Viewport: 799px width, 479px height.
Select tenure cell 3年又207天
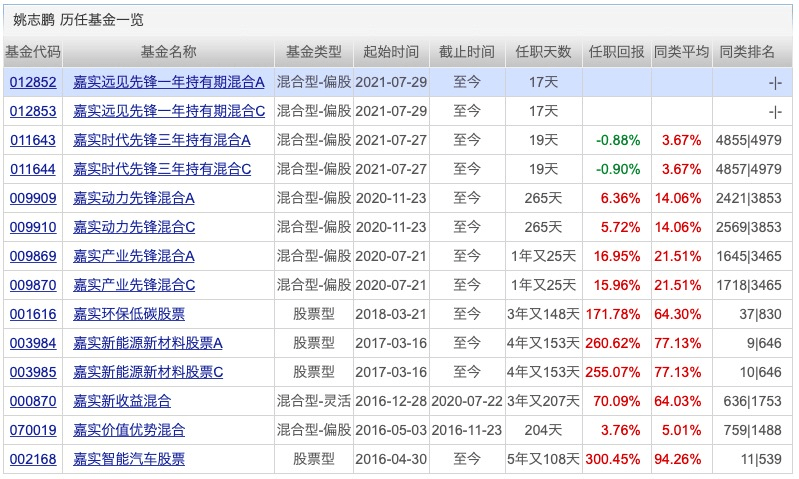click(543, 402)
